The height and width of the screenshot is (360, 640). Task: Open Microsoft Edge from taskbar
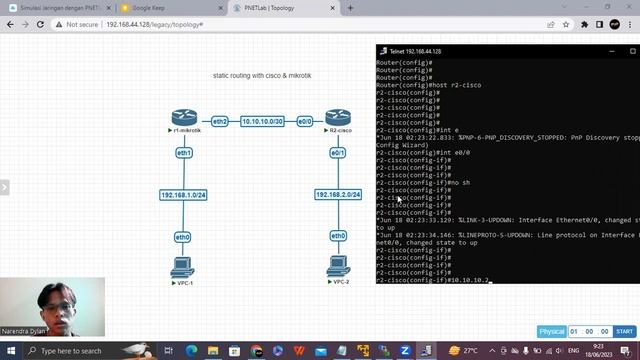pos(191,351)
